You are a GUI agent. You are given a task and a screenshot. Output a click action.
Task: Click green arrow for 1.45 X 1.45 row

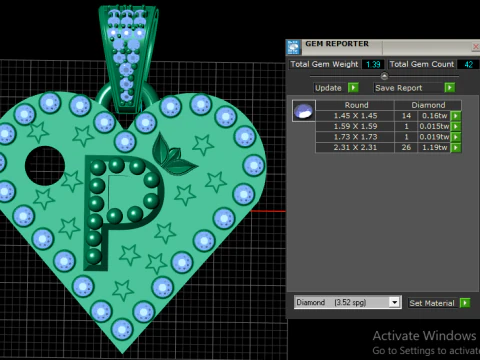tap(456, 116)
